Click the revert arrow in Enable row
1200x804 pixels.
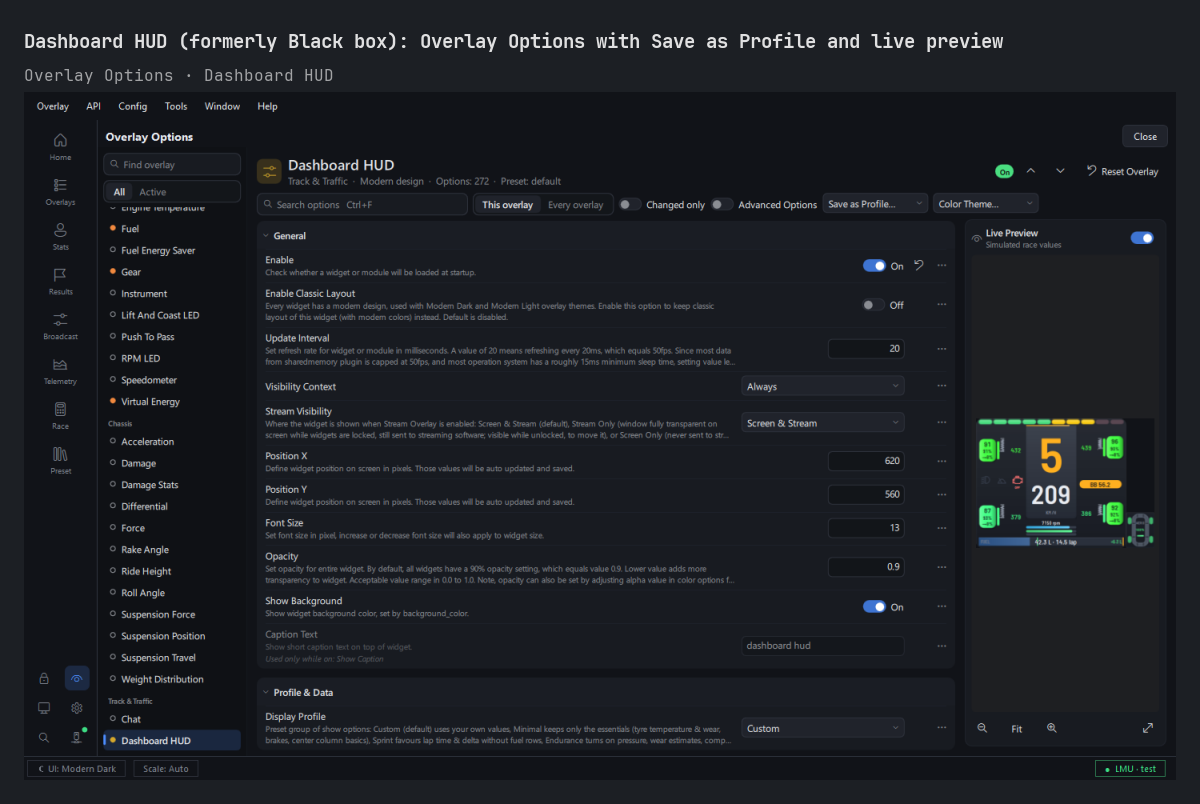918,265
